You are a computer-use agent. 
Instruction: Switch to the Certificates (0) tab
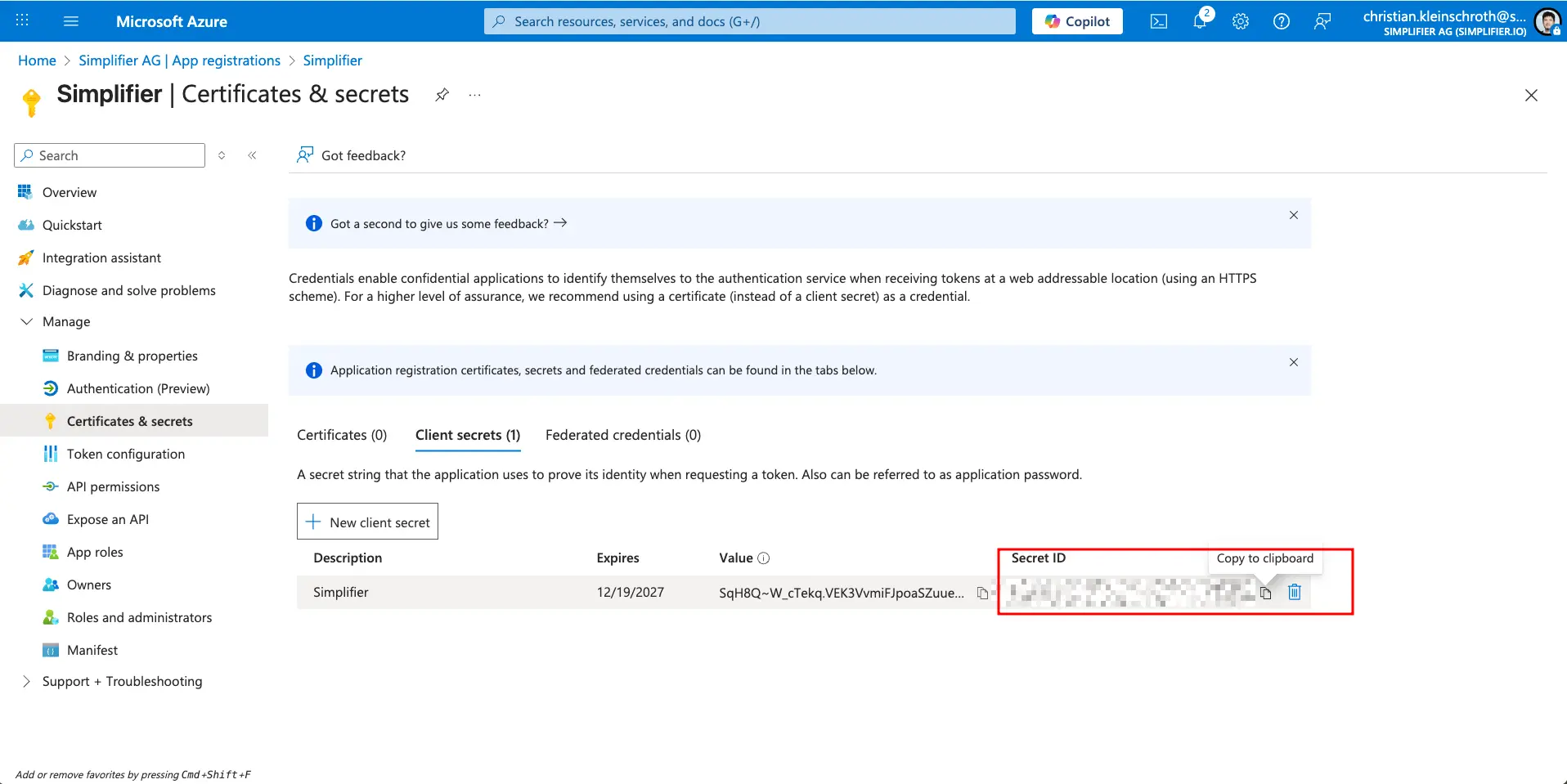click(x=342, y=435)
